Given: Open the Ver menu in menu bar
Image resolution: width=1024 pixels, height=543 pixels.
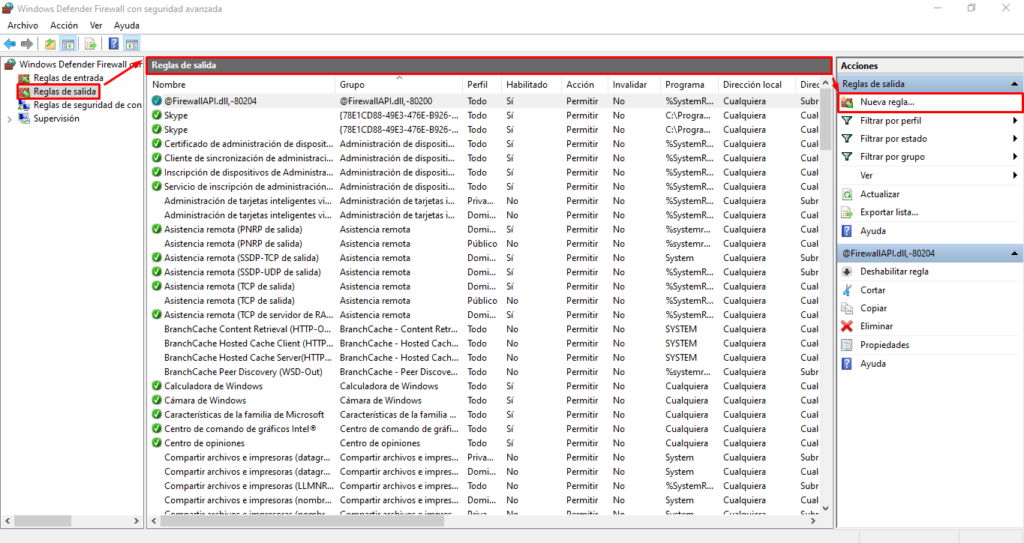Looking at the screenshot, I should point(96,25).
